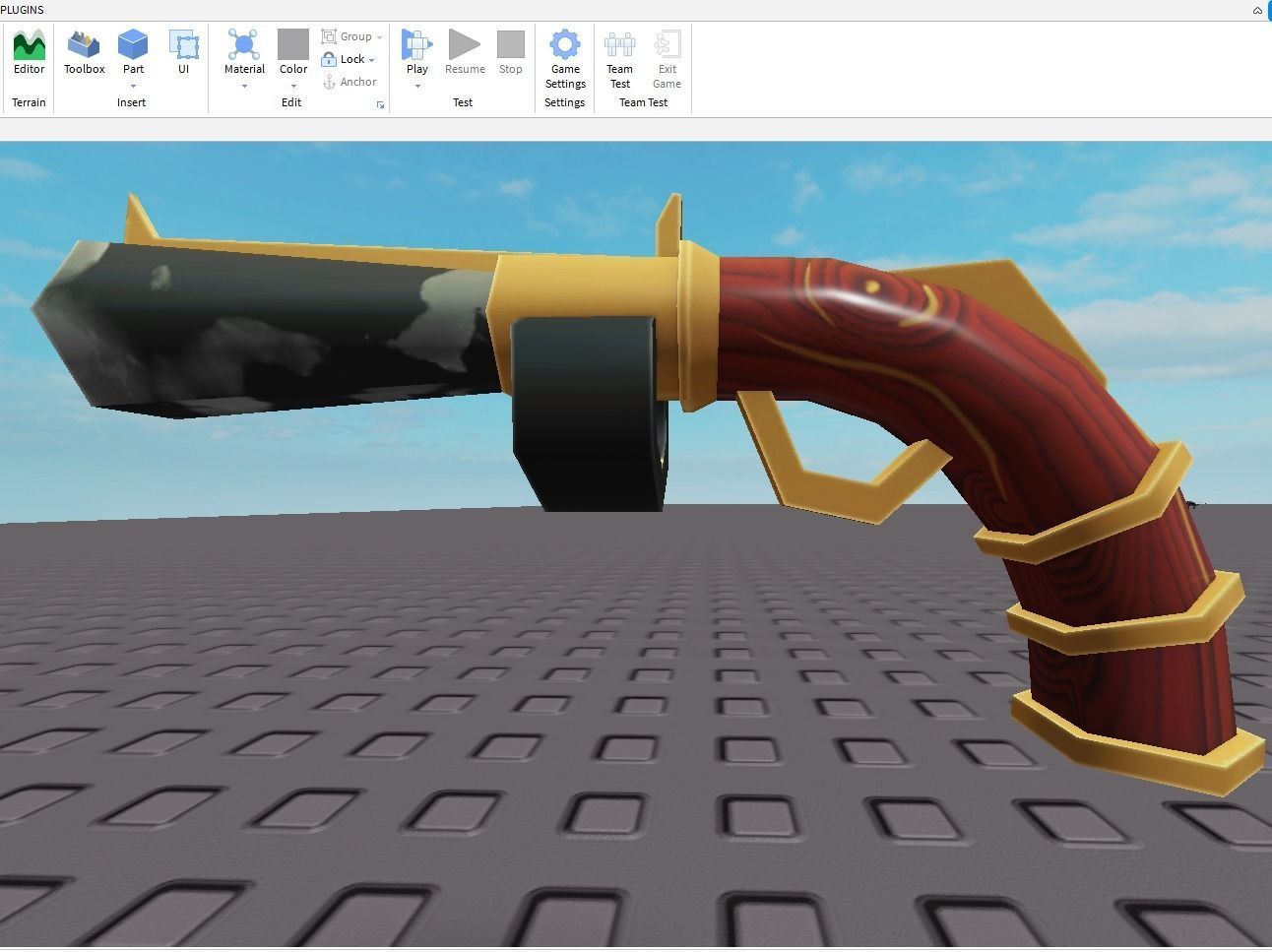The width and height of the screenshot is (1272, 952).
Task: Expand the Material dropdown arrow
Action: (244, 86)
